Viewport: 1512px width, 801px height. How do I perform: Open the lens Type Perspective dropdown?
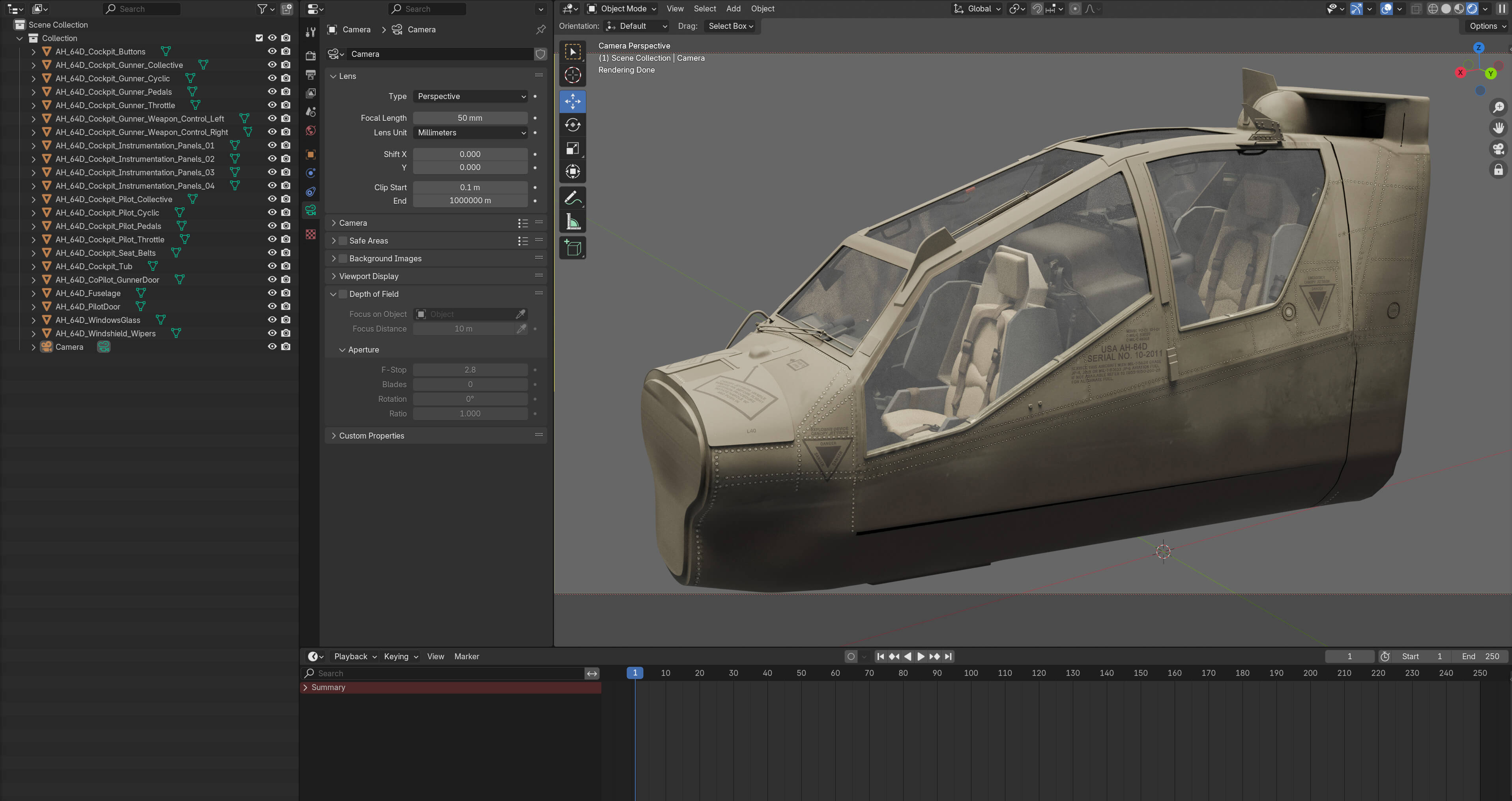pyautogui.click(x=470, y=96)
